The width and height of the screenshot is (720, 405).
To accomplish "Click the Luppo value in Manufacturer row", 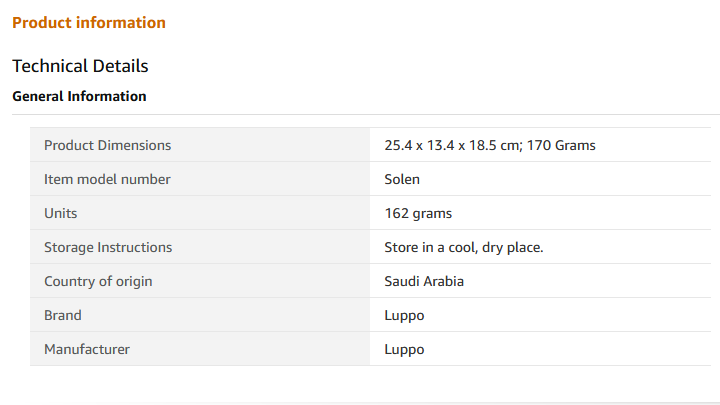I will pyautogui.click(x=404, y=349).
